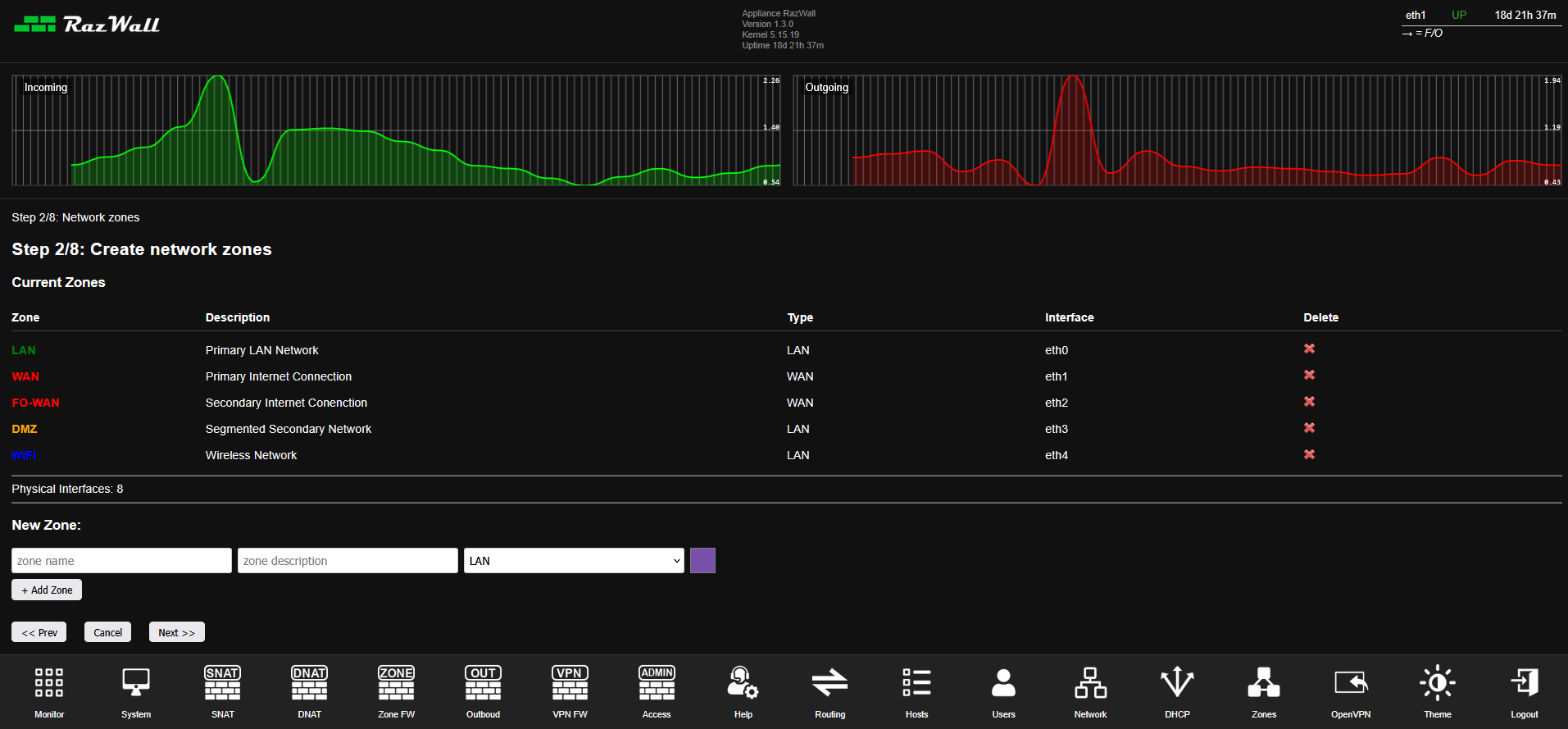Click 'Wireless Network' description
The image size is (1568, 729).
click(x=251, y=455)
